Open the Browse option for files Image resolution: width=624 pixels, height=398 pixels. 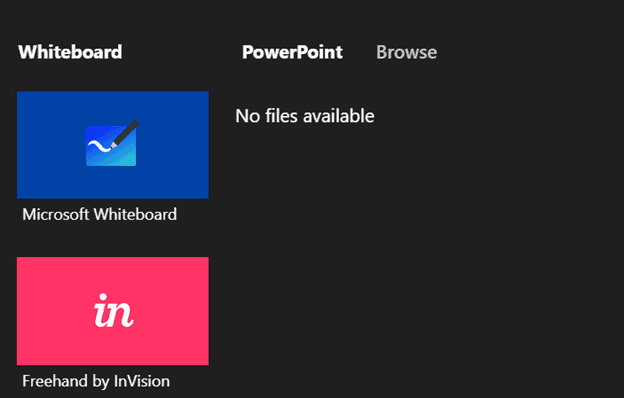[406, 52]
